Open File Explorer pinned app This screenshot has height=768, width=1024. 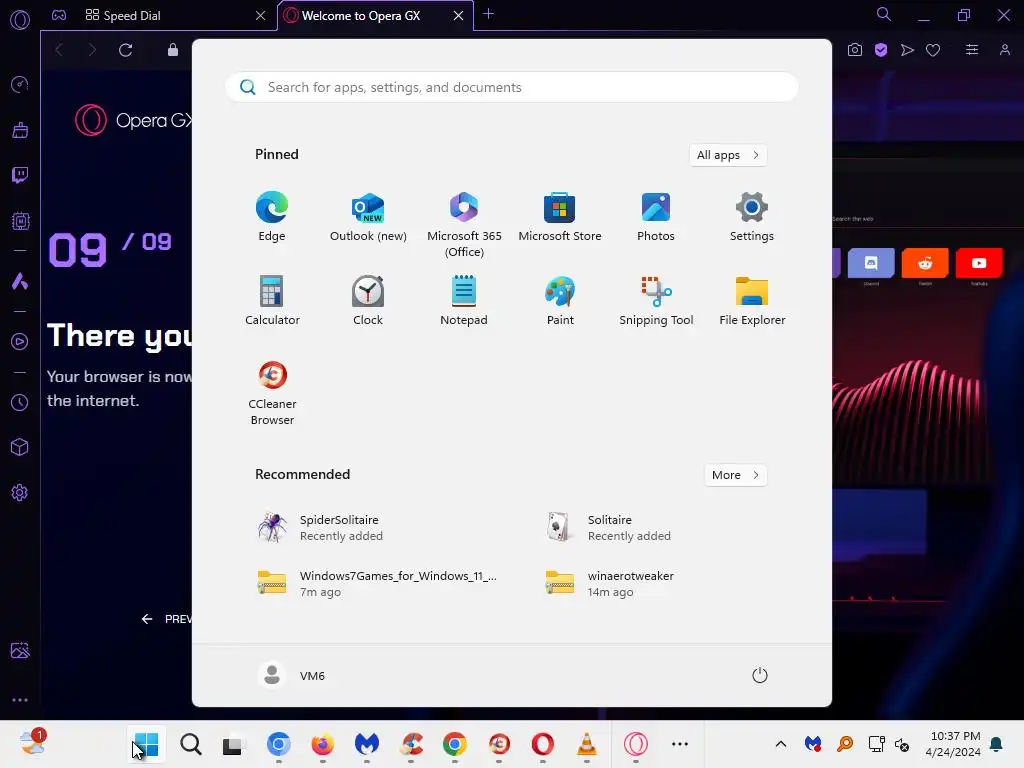pyautogui.click(x=752, y=300)
